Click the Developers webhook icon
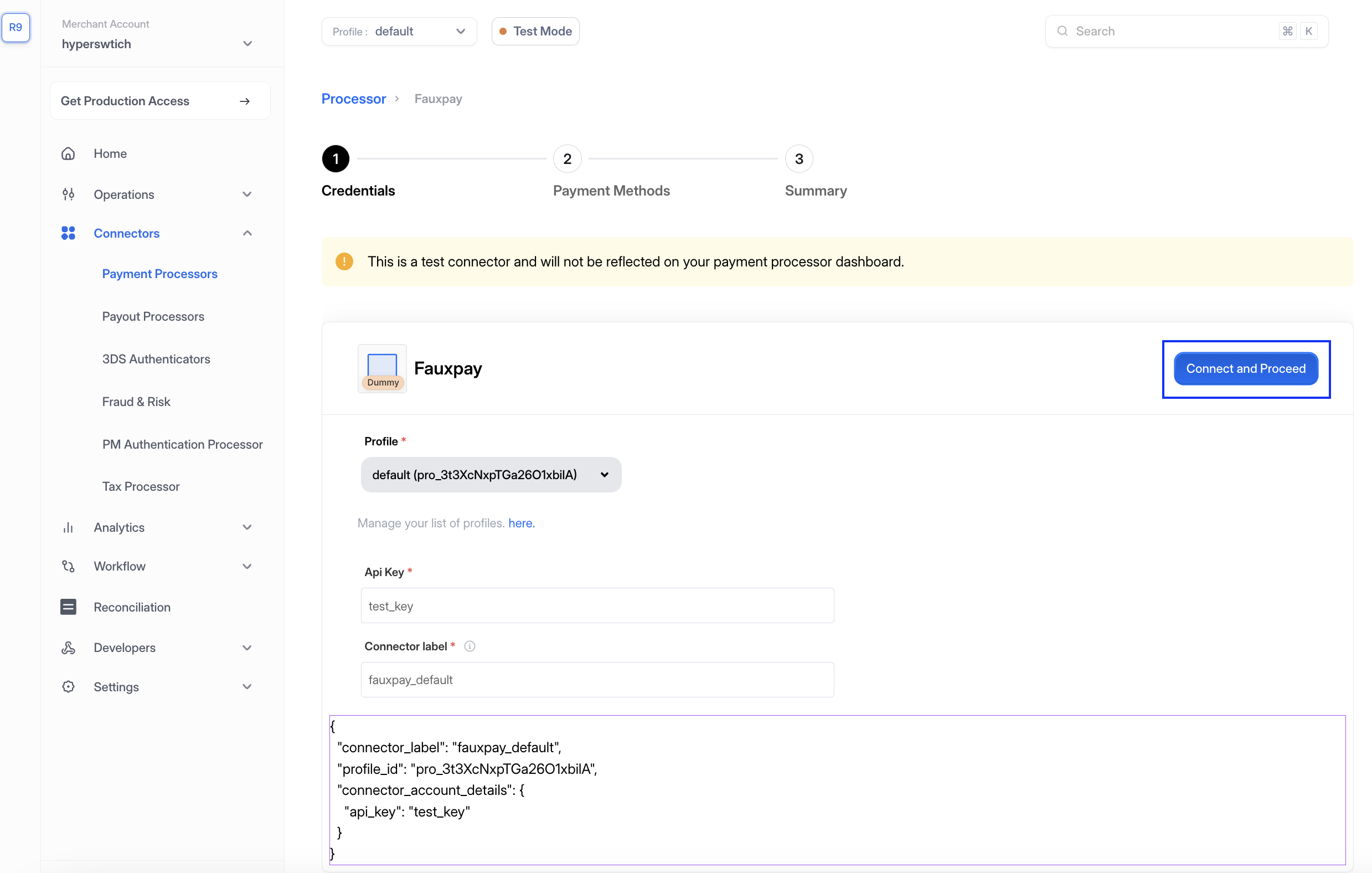This screenshot has width=1372, height=873. click(68, 648)
